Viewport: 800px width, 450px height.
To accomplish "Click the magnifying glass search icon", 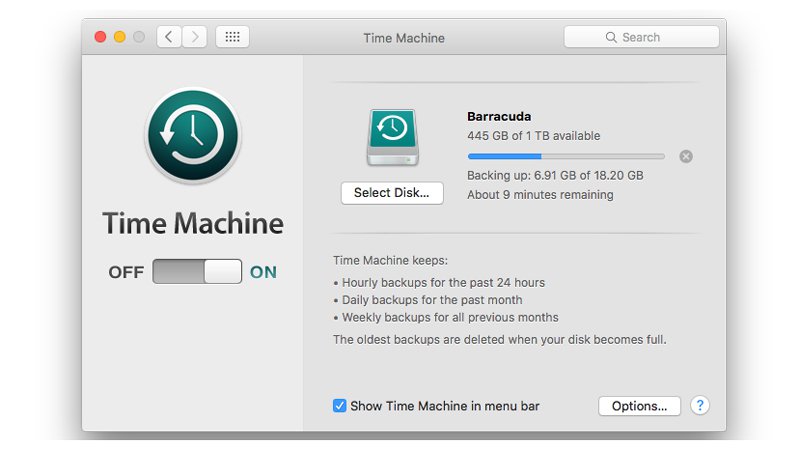I will 611,37.
